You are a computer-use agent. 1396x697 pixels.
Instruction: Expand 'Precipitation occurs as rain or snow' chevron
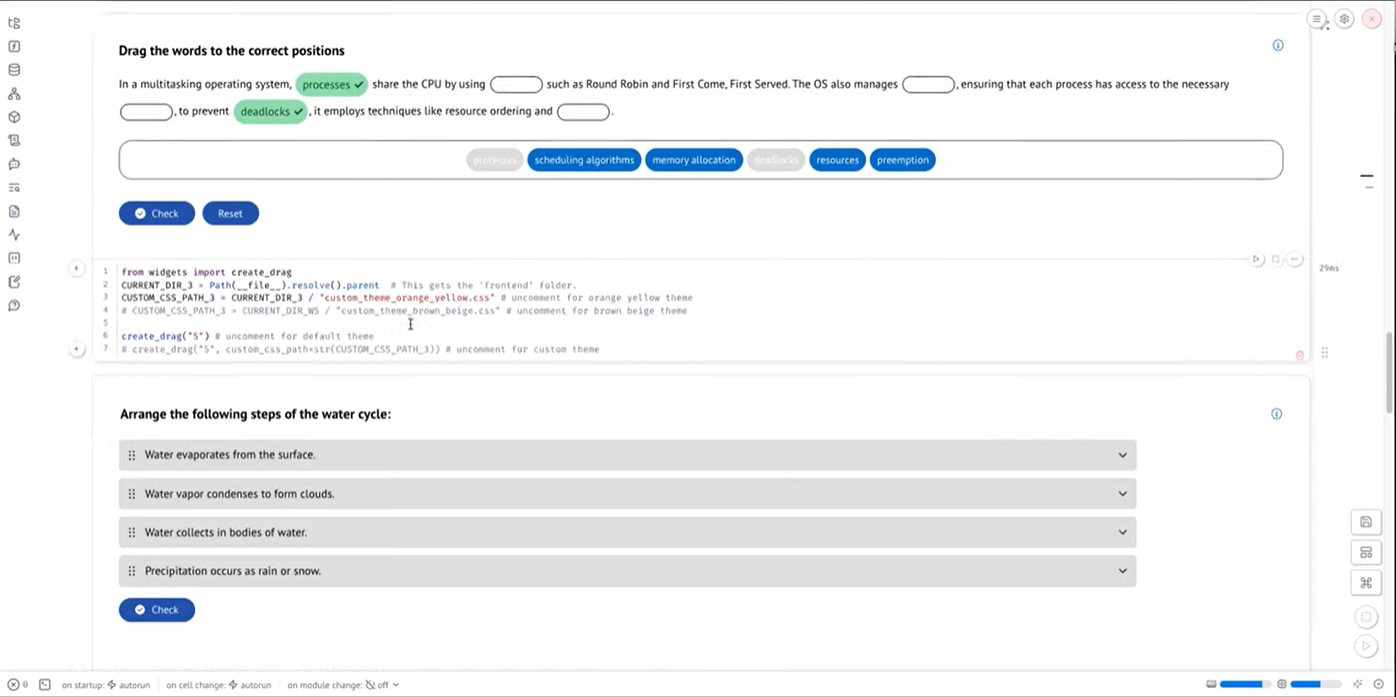[x=1122, y=571]
